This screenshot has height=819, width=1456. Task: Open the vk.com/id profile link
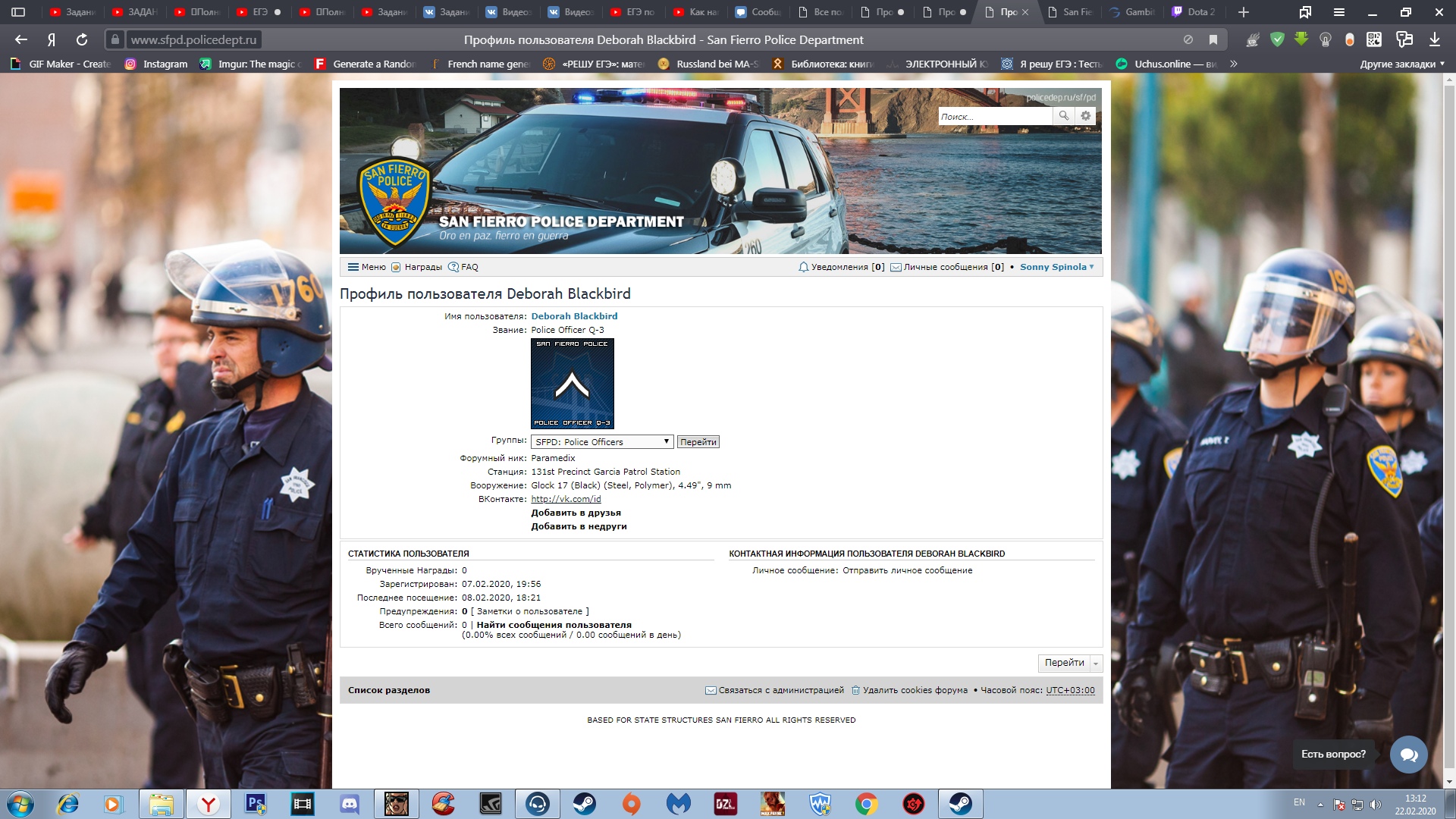tap(566, 499)
